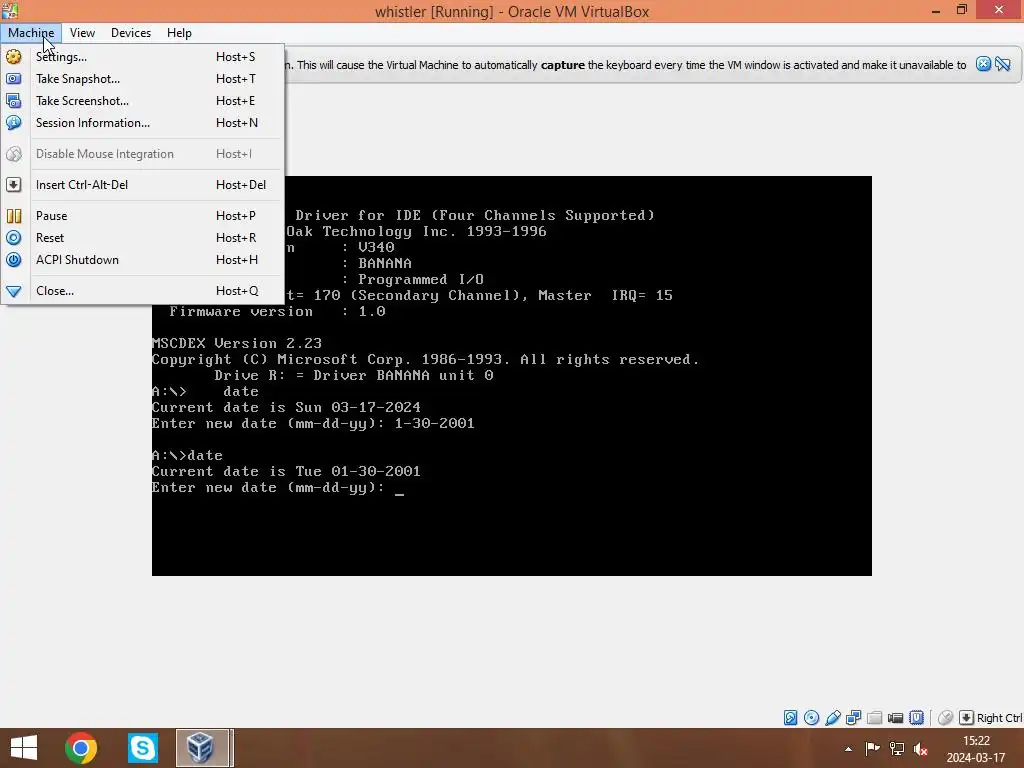Click the keyboard capture arrow indicator
This screenshot has width=1024, height=768.
click(966, 718)
